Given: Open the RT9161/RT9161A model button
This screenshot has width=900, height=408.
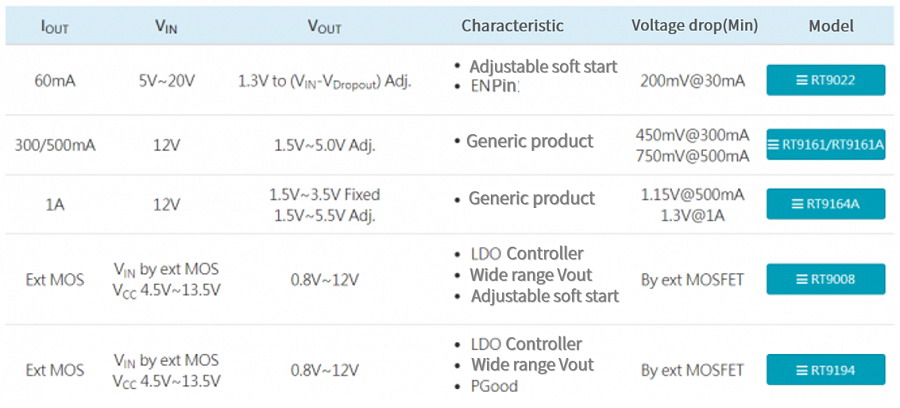Looking at the screenshot, I should (x=825, y=145).
